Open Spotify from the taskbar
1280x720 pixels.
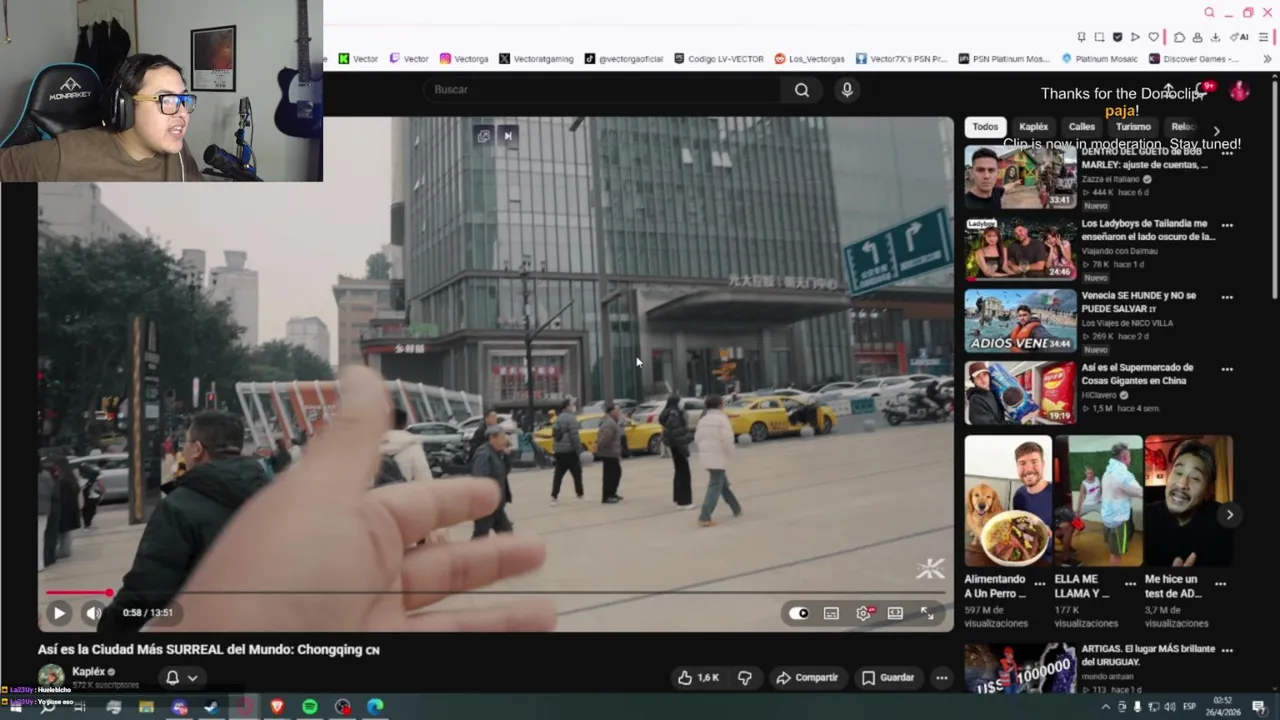pyautogui.click(x=310, y=707)
